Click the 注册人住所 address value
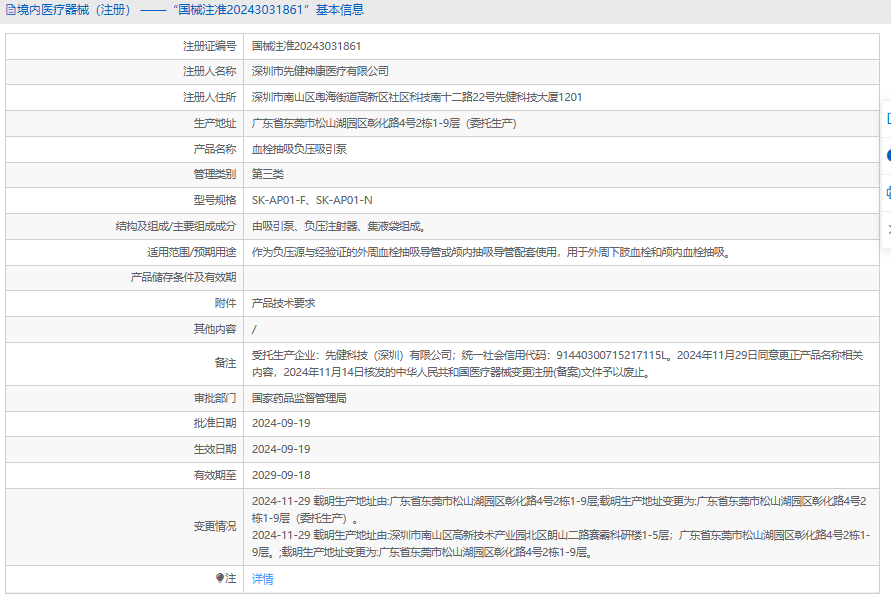Screen dimensions: 891x603 click(416, 98)
